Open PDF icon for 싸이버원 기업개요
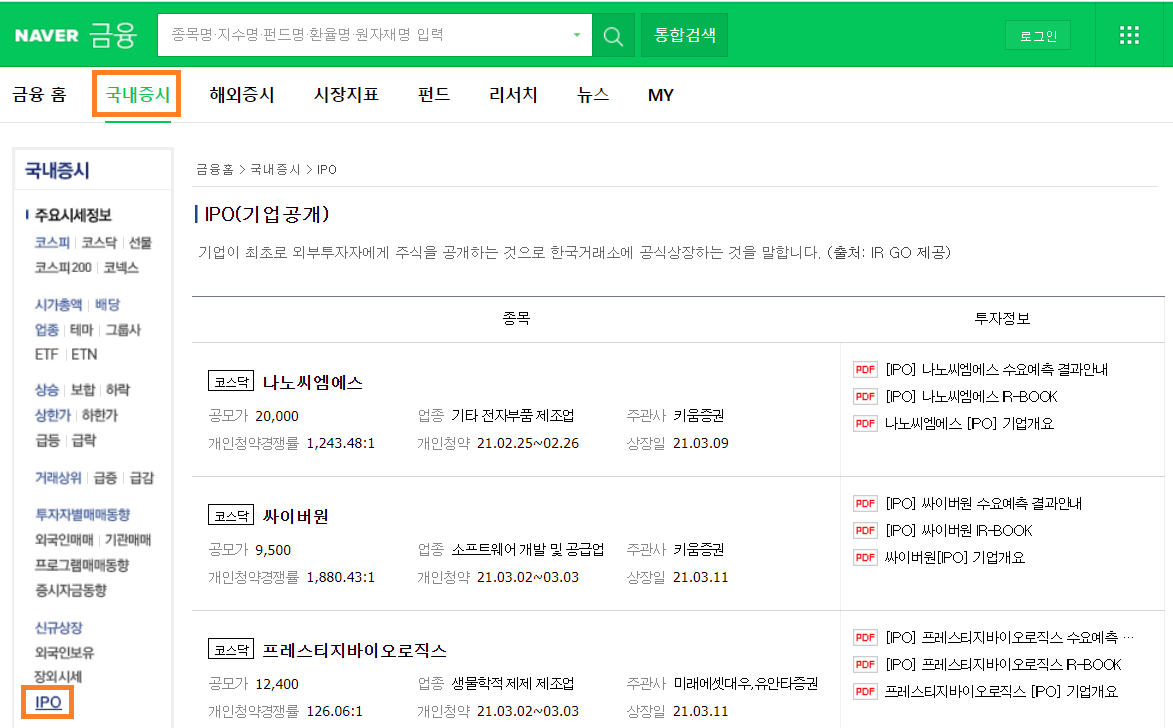The height and width of the screenshot is (728, 1173). pos(866,557)
